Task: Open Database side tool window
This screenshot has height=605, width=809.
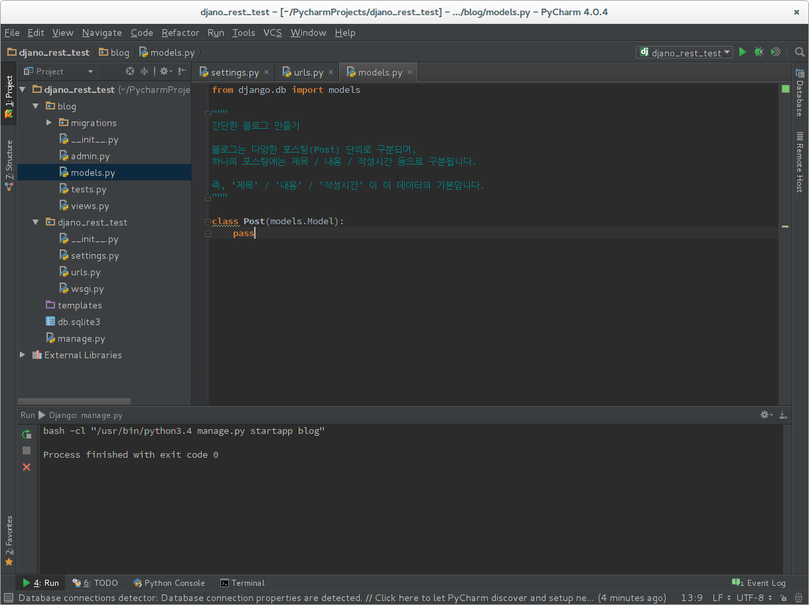Action: coord(800,93)
